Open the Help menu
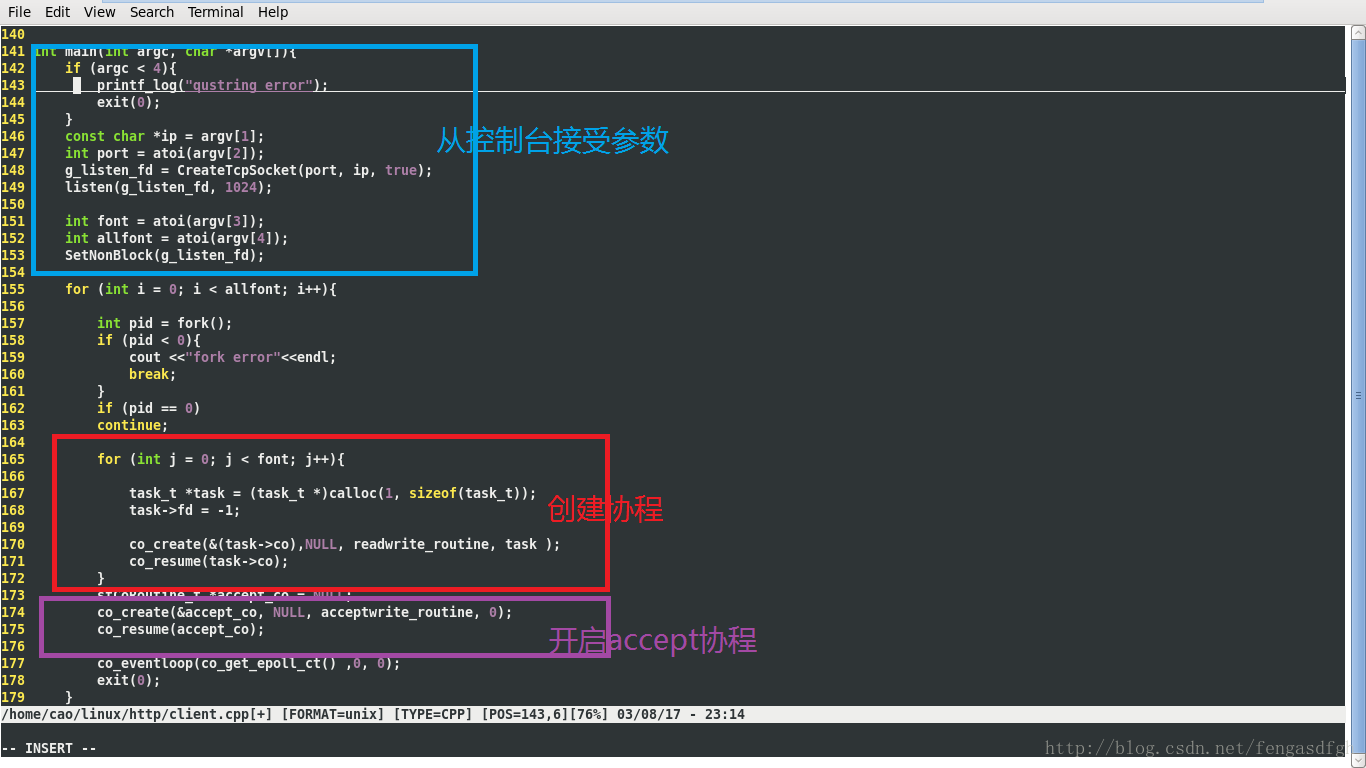 pyautogui.click(x=273, y=12)
